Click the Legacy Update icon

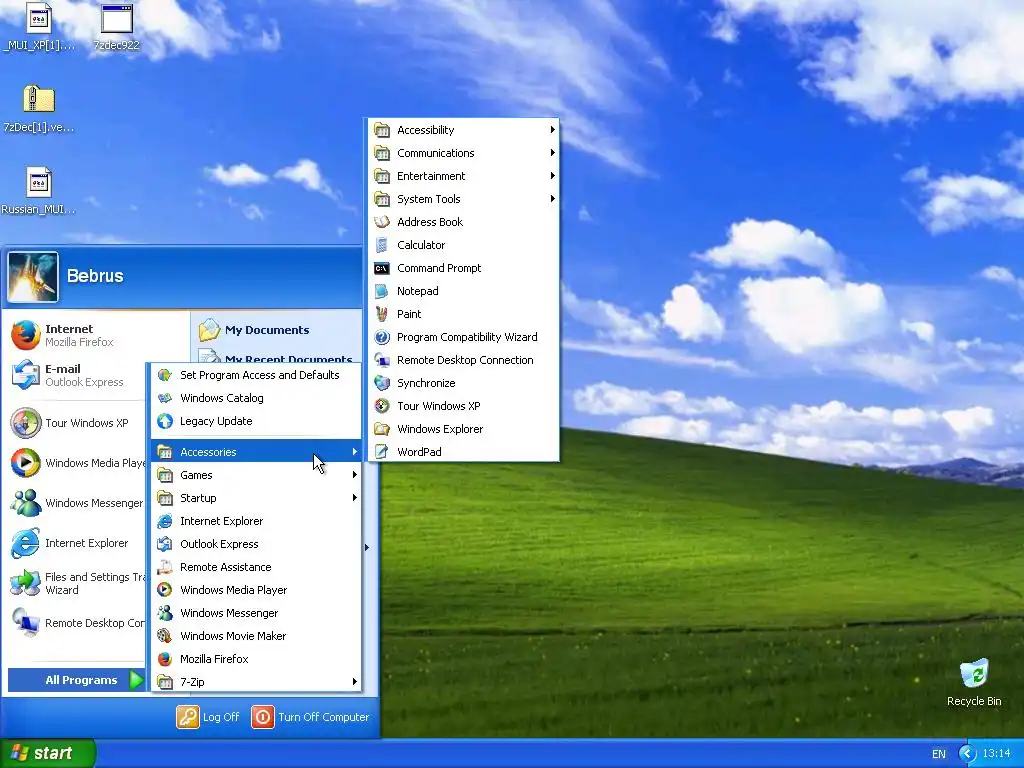[x=165, y=421]
